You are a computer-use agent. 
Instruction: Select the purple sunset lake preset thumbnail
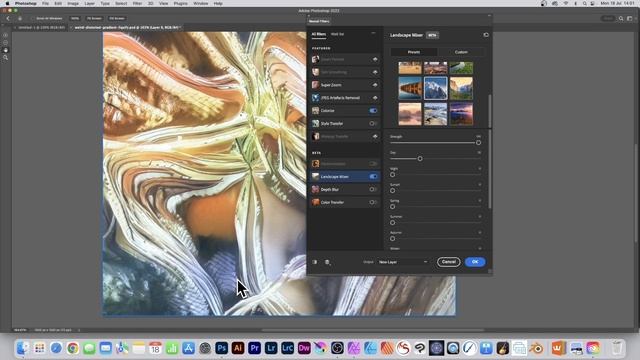coord(461,114)
